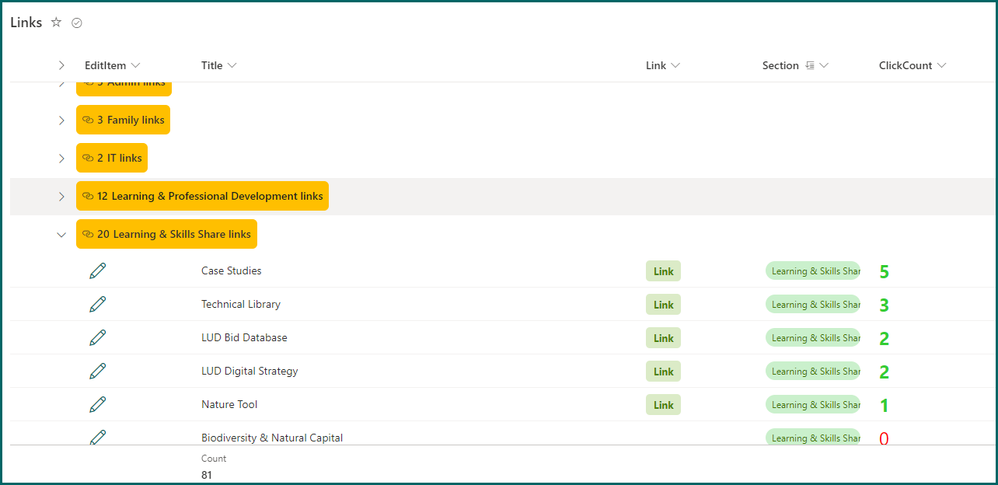Edit the Biodiversity & Natural Capital pencil icon
This screenshot has height=485, width=998.
[97, 437]
